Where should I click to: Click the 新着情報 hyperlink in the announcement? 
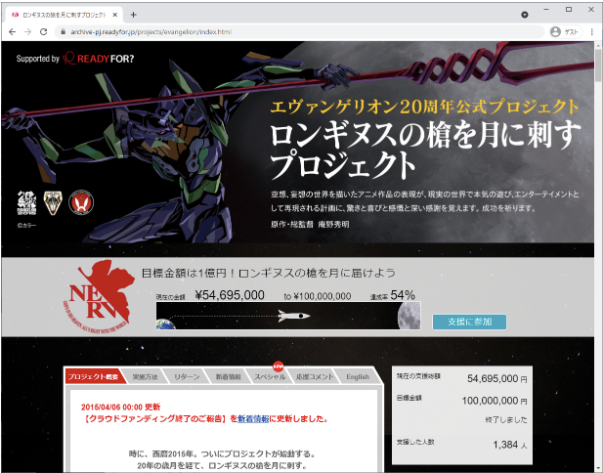coord(253,419)
